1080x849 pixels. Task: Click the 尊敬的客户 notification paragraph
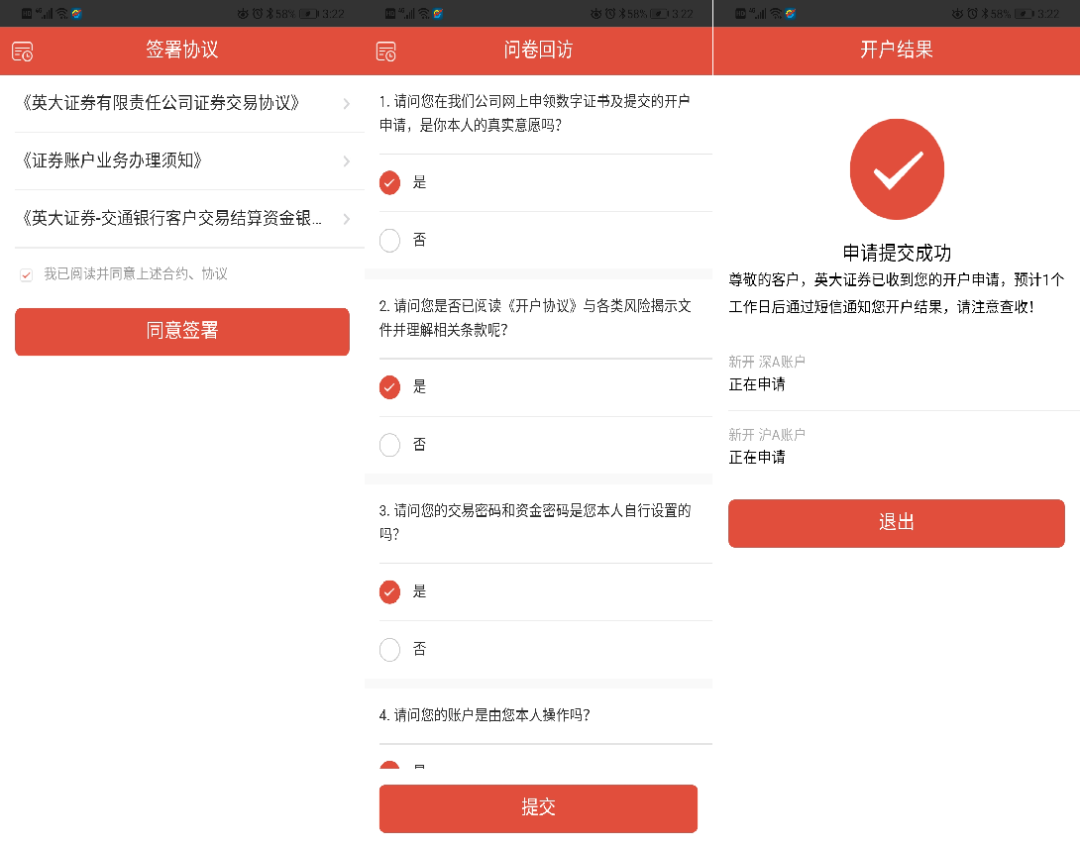pos(896,293)
